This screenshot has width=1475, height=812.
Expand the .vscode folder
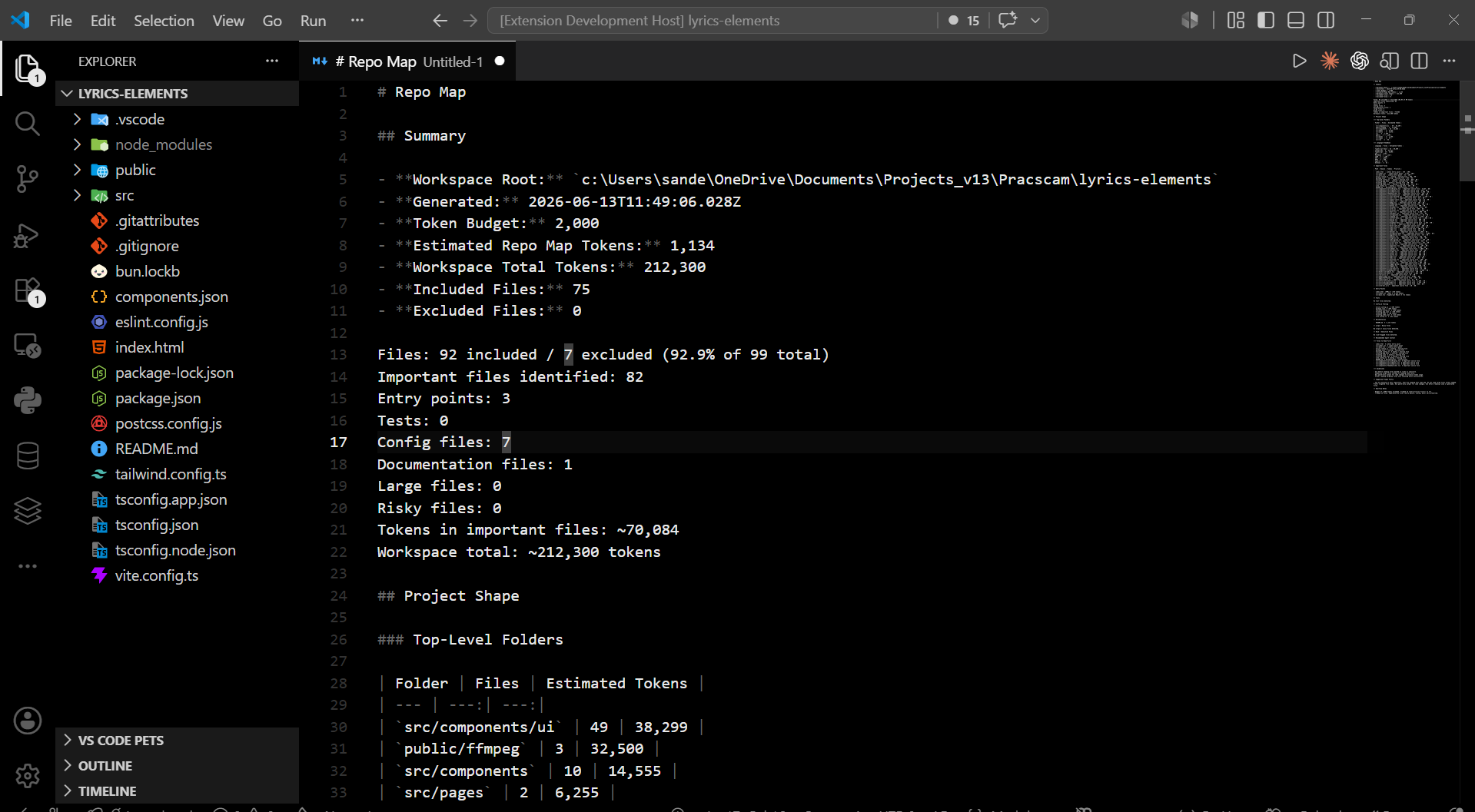click(x=177, y=119)
